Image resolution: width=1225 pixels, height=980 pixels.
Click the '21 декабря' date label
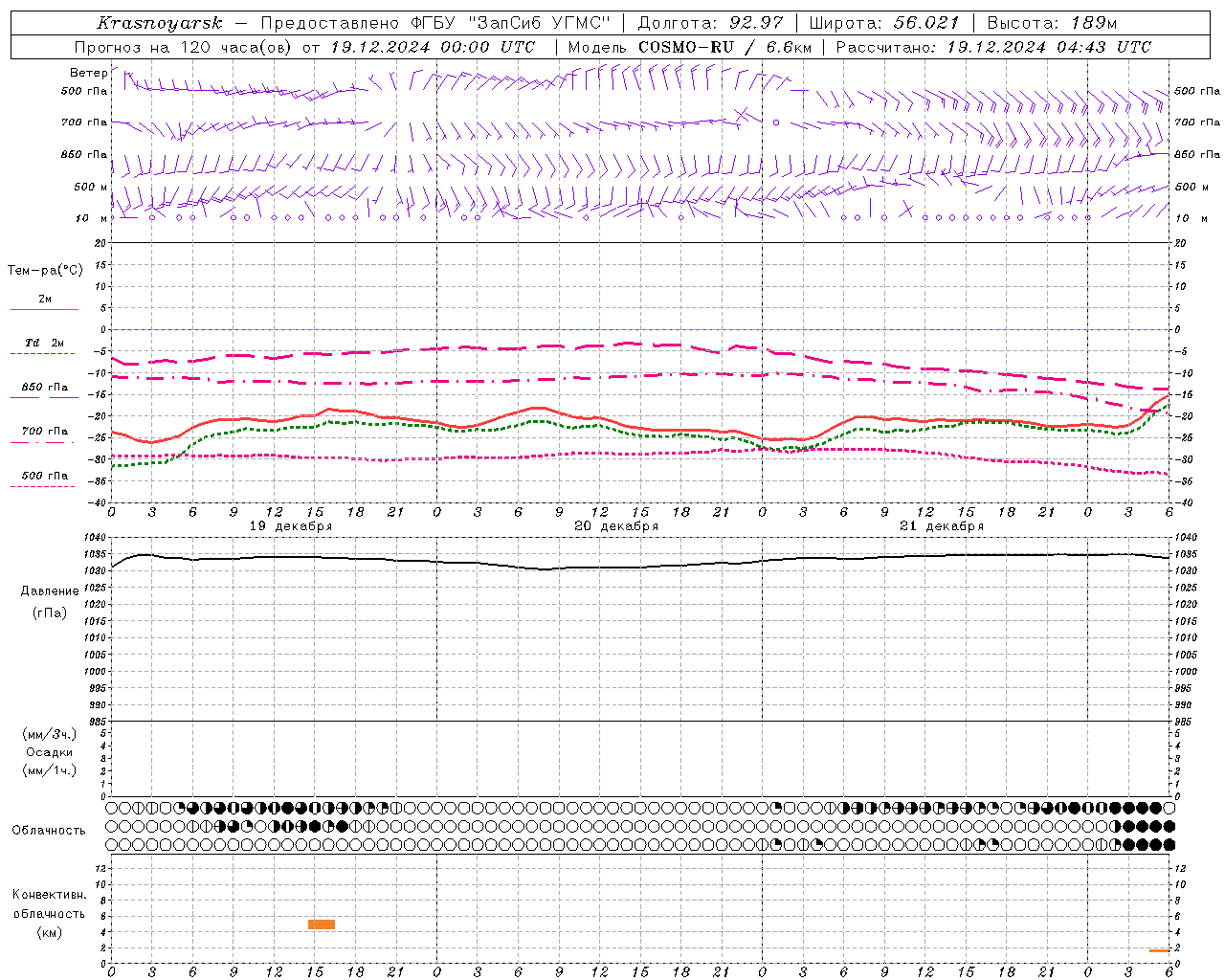click(x=942, y=526)
